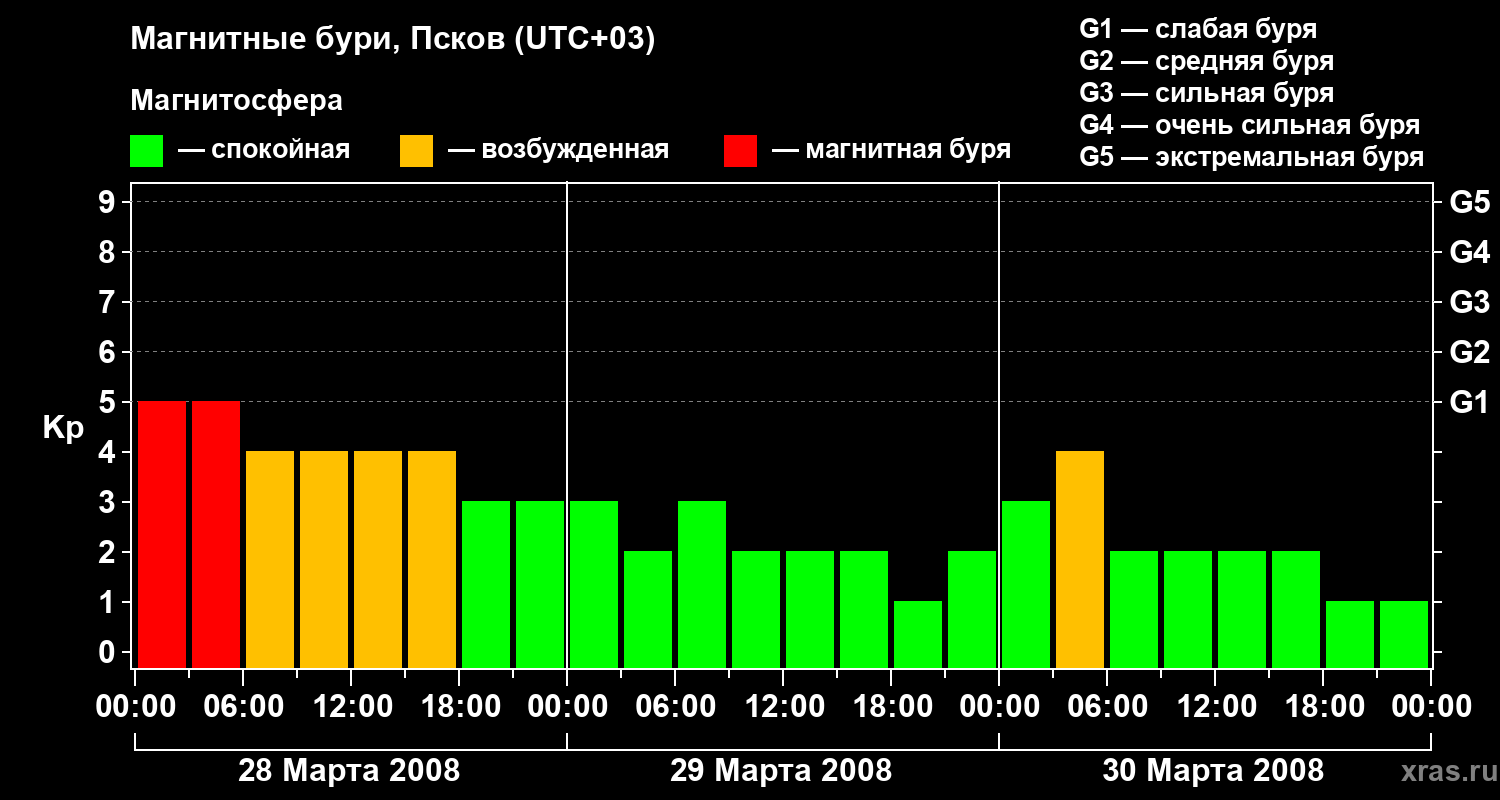Click the right-axis «G2» storm level label

tap(1470, 352)
